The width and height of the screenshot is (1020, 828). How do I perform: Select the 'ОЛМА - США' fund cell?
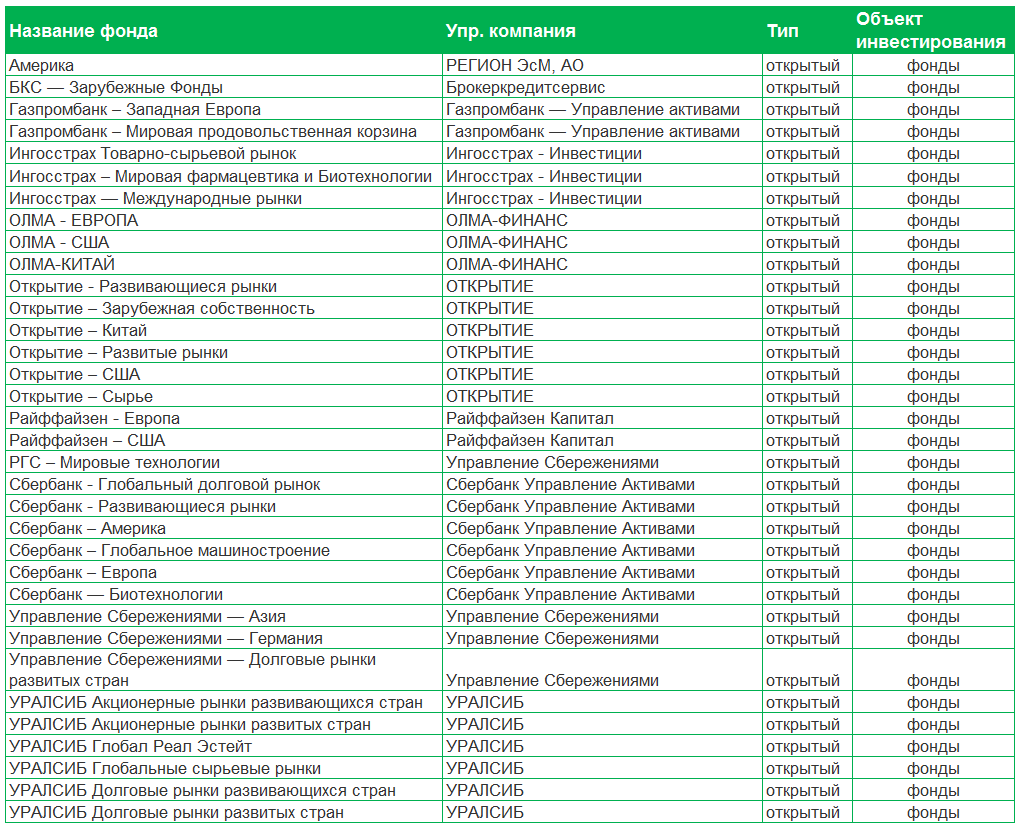(x=59, y=242)
